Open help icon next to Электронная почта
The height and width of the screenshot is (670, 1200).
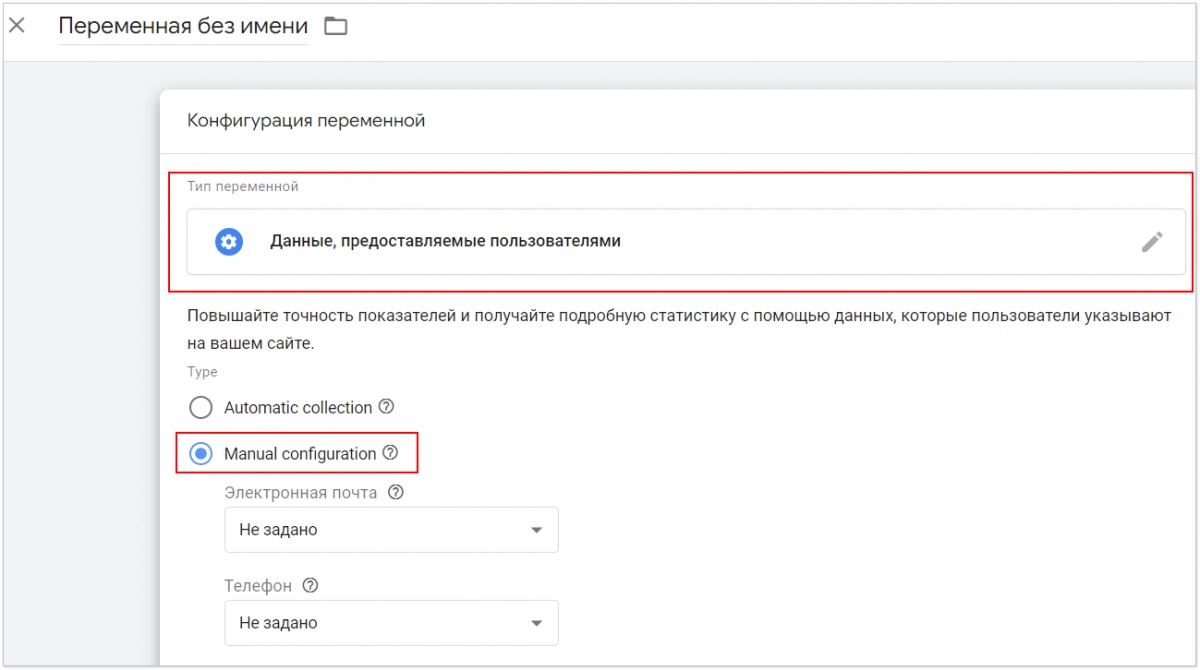[x=396, y=493]
